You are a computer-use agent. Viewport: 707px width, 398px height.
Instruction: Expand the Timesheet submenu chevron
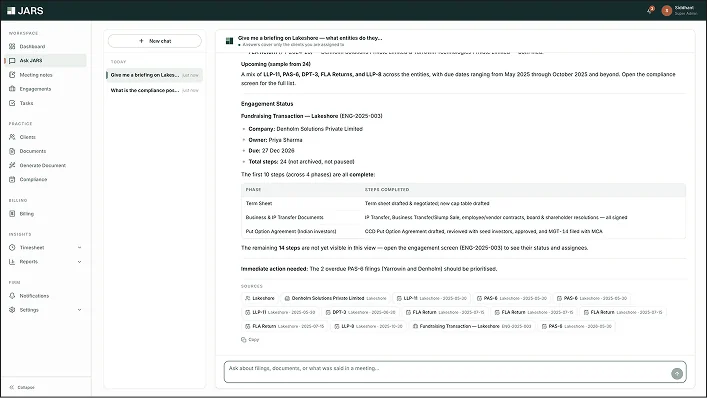(x=79, y=247)
